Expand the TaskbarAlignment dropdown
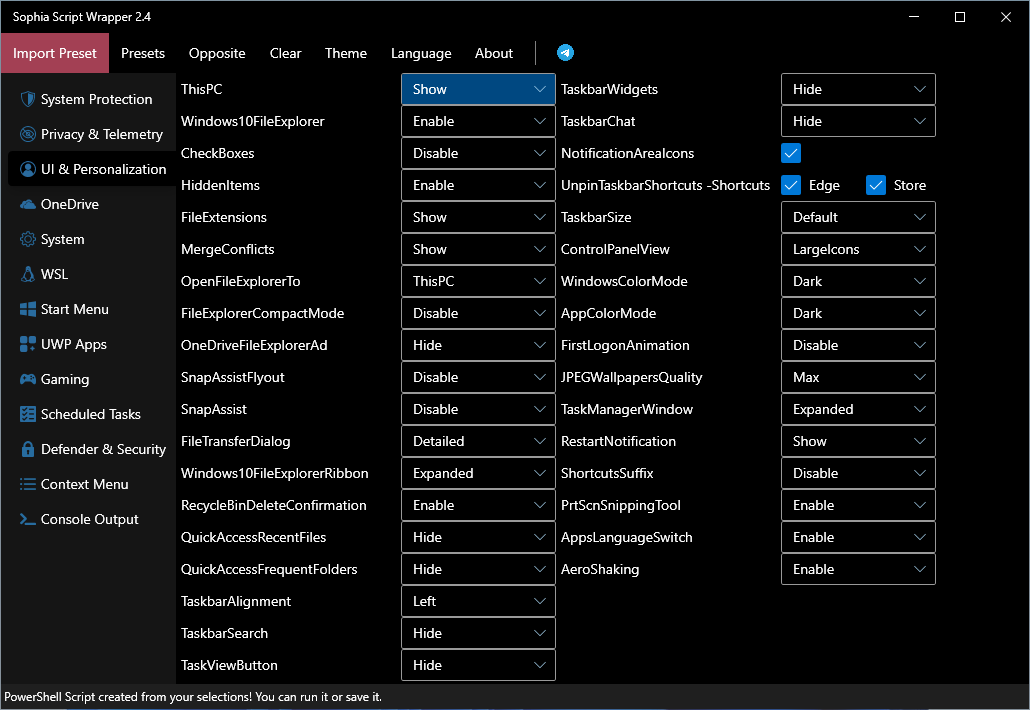This screenshot has height=710, width=1030. [478, 602]
